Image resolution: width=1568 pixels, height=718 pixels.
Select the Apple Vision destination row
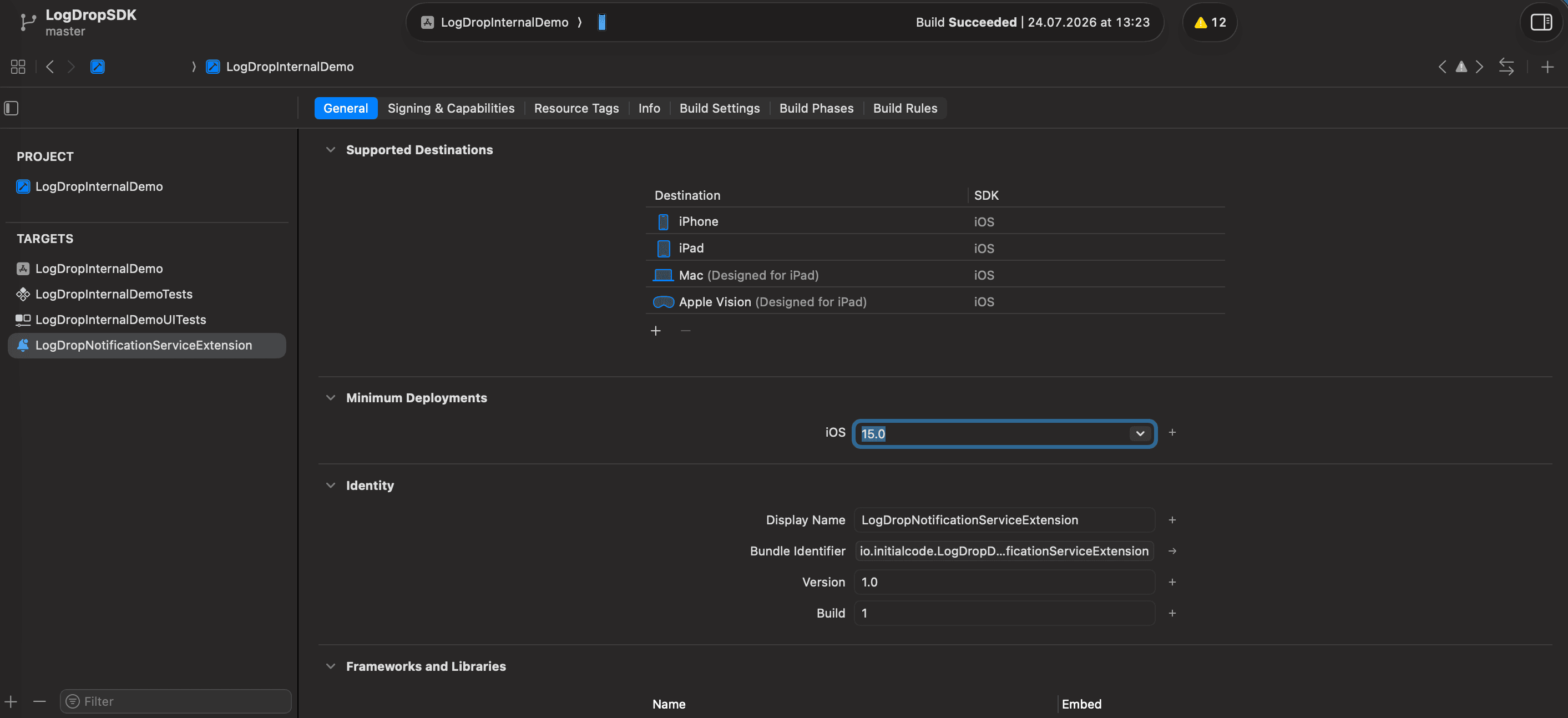pos(935,302)
